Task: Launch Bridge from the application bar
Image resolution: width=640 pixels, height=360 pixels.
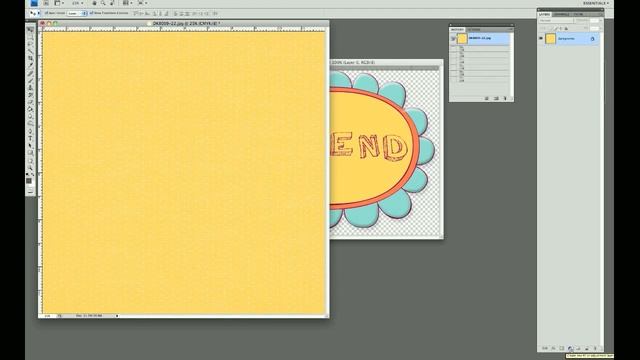Action: tap(46, 3)
